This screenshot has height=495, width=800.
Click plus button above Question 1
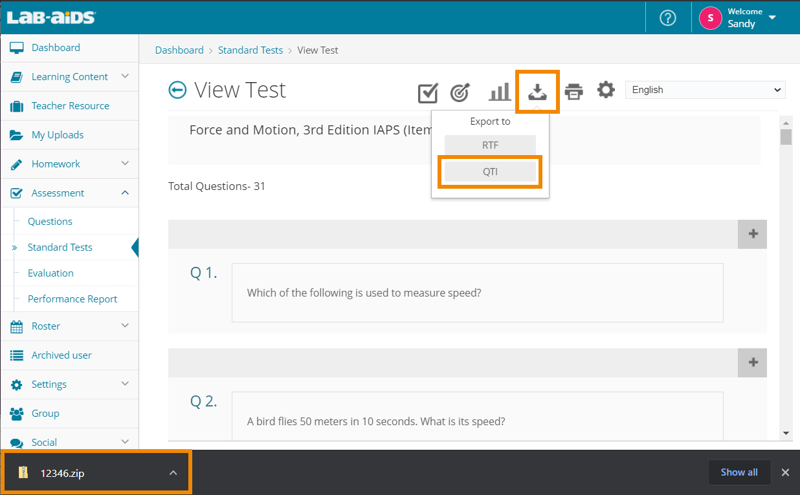(752, 234)
